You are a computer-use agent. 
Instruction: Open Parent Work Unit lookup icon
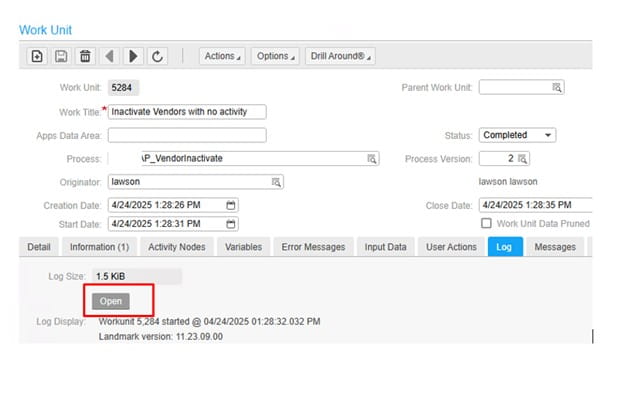[558, 87]
